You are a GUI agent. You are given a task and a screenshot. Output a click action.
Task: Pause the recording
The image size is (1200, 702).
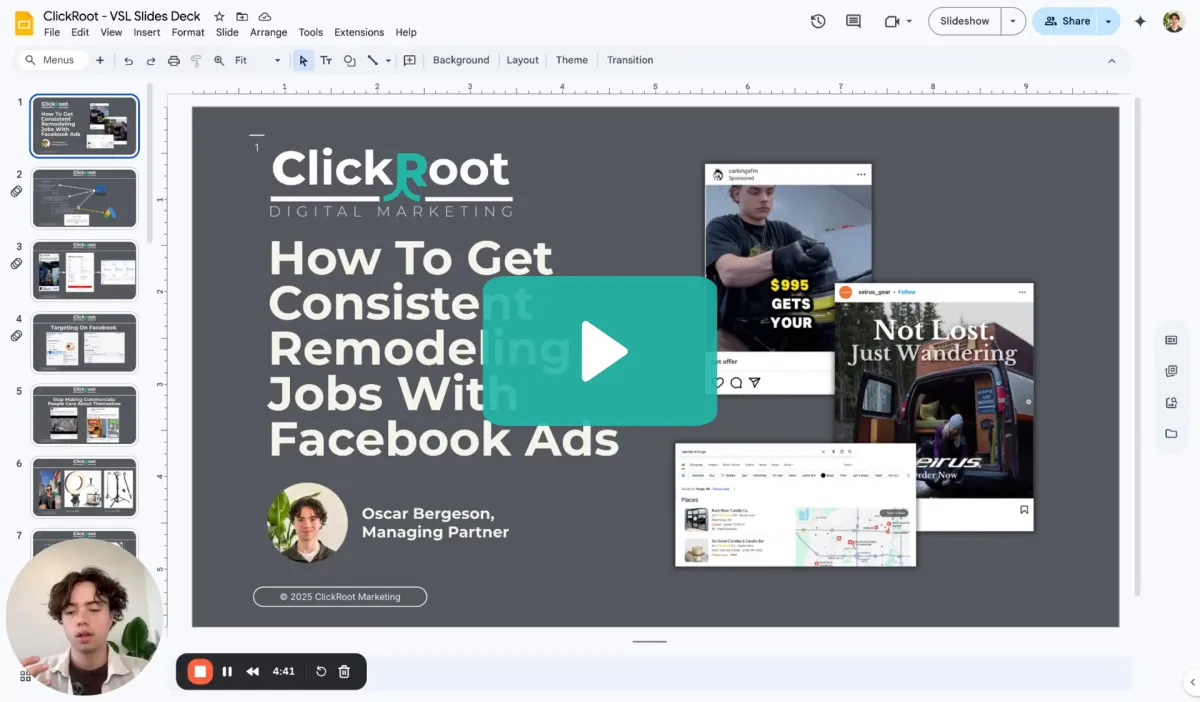(227, 671)
